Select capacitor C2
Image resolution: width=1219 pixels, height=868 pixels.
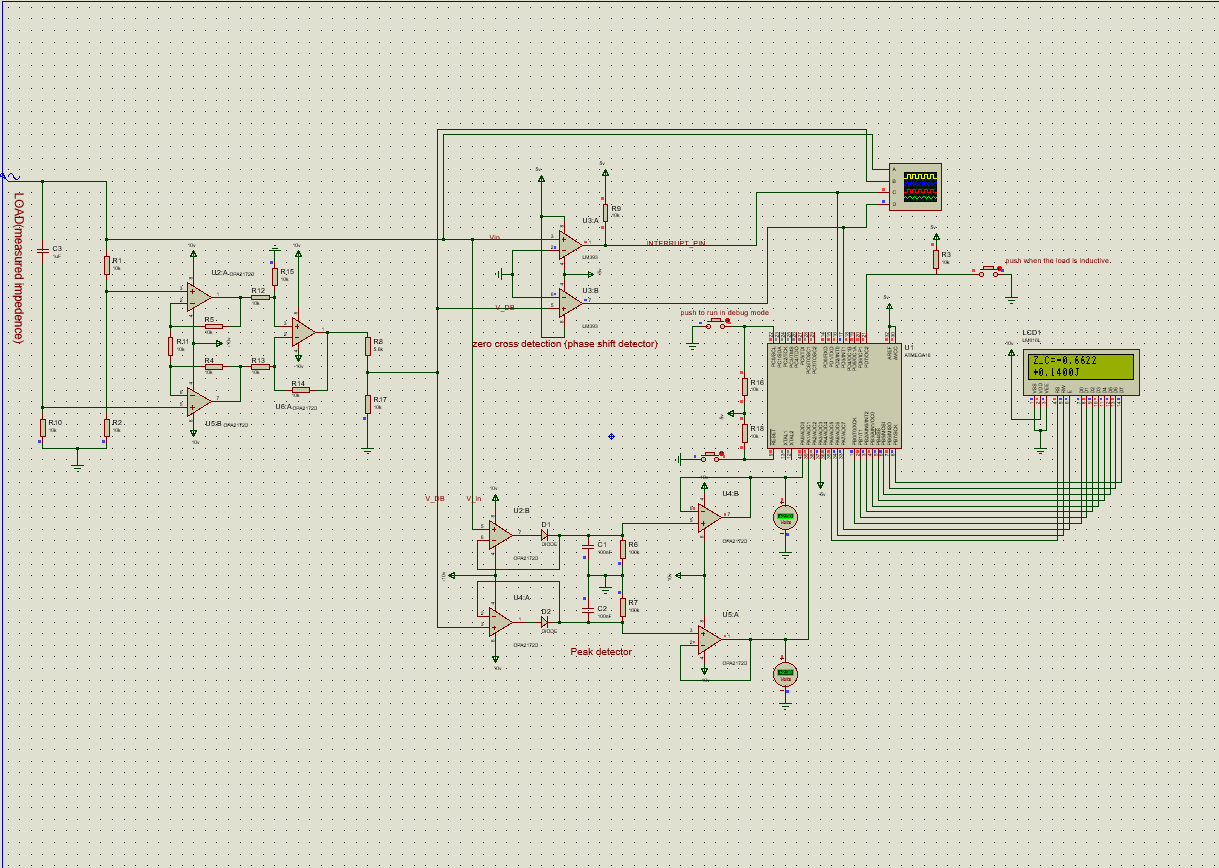[588, 610]
